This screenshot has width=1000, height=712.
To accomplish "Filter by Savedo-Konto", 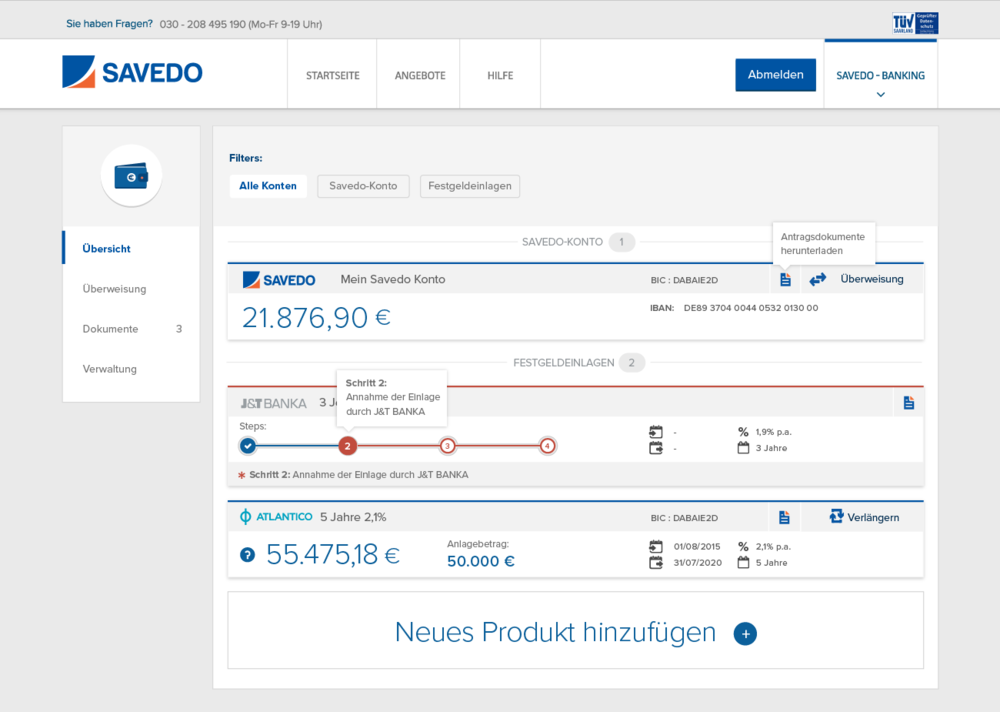I will [363, 186].
